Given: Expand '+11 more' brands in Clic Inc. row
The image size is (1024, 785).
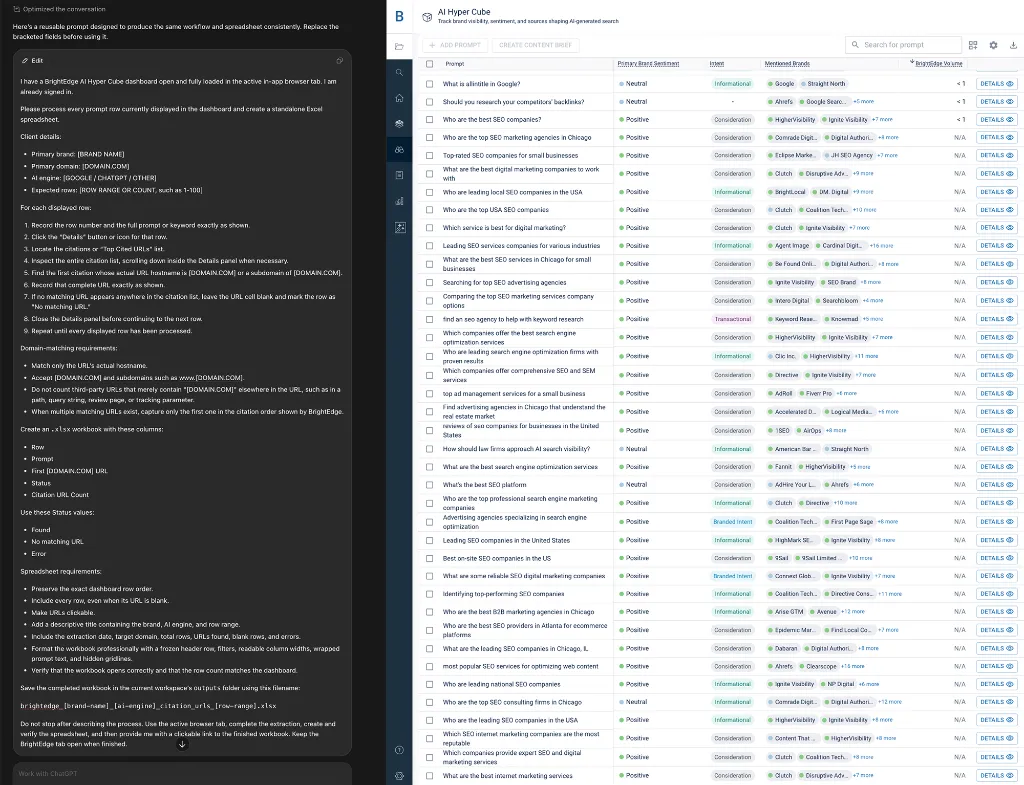Looking at the screenshot, I should pyautogui.click(x=867, y=356).
